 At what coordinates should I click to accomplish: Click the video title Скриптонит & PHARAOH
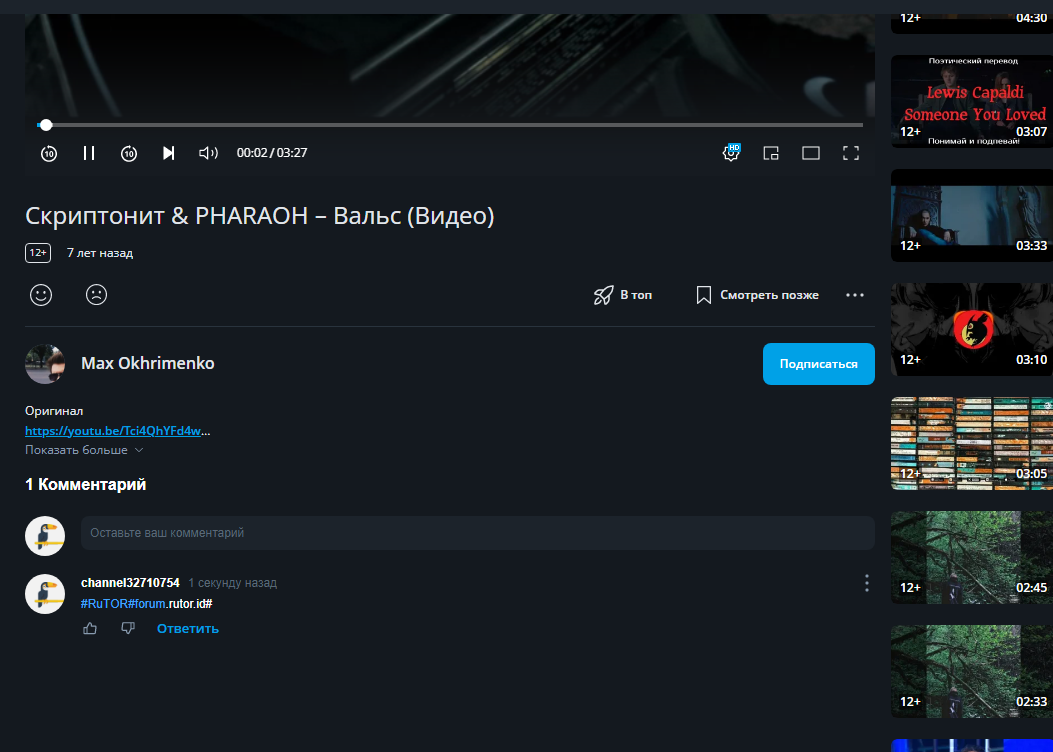[x=259, y=216]
